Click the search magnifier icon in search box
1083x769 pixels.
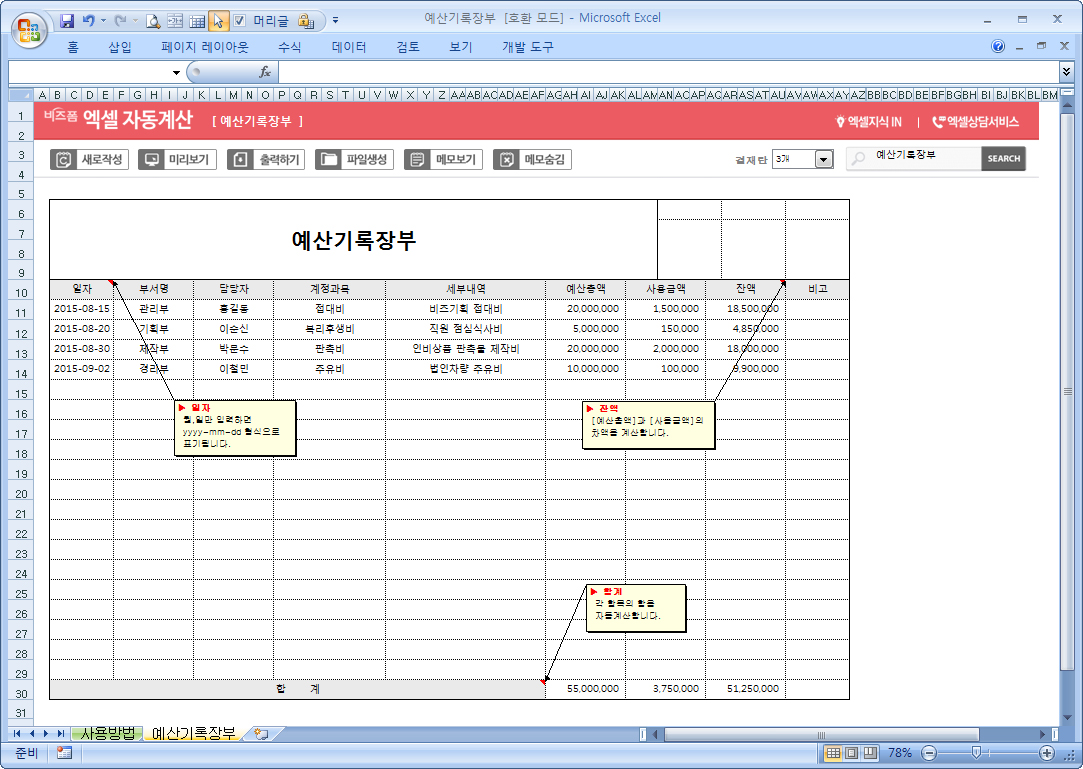tap(859, 158)
